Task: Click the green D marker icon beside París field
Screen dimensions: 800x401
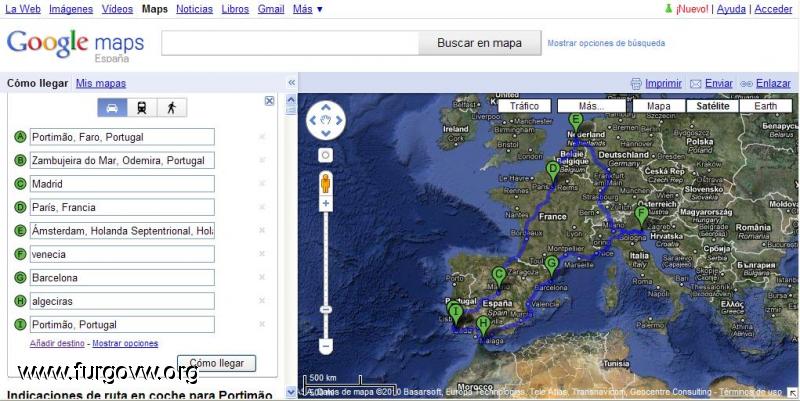Action: pos(20,207)
